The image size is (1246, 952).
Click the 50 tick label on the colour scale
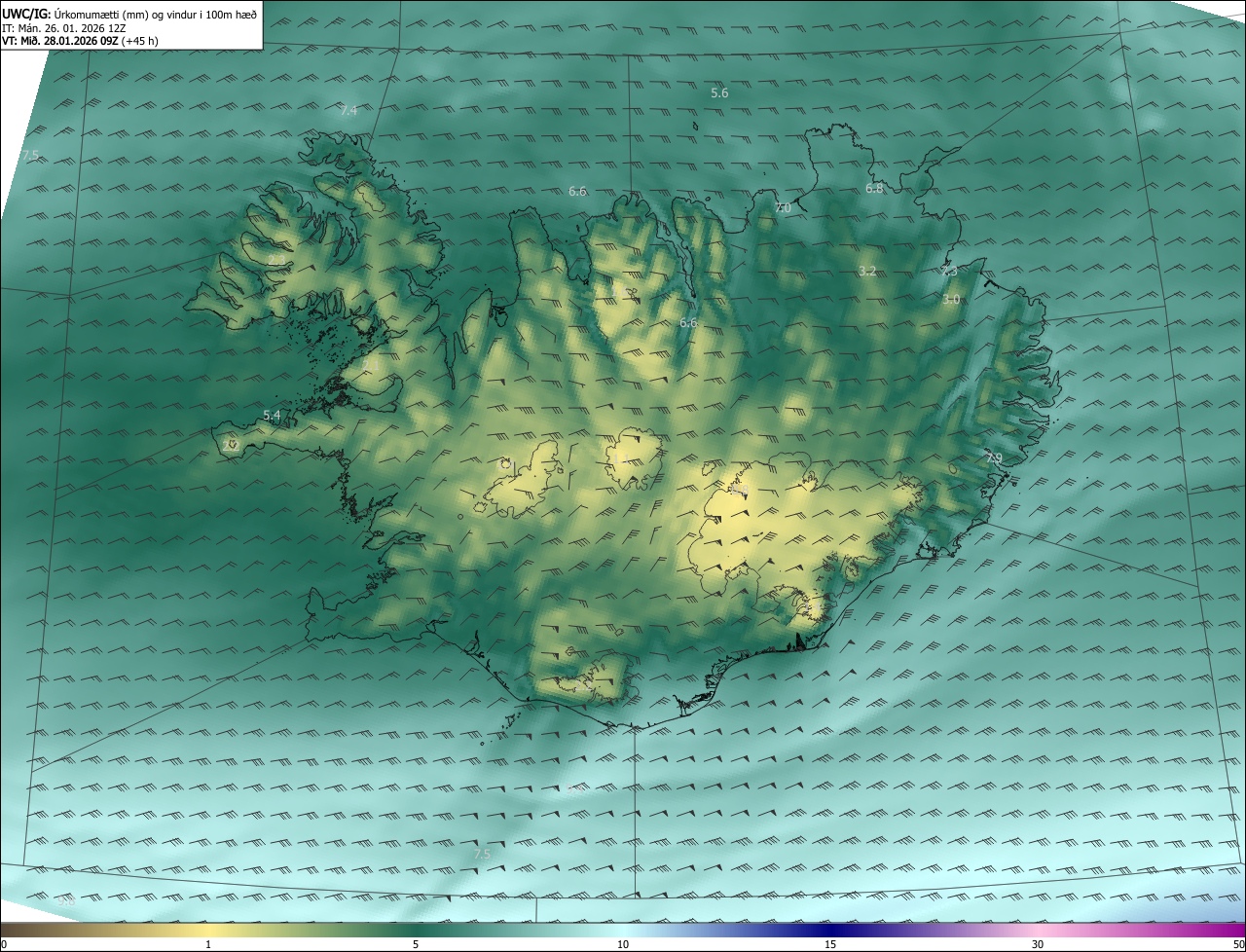pos(1238,944)
